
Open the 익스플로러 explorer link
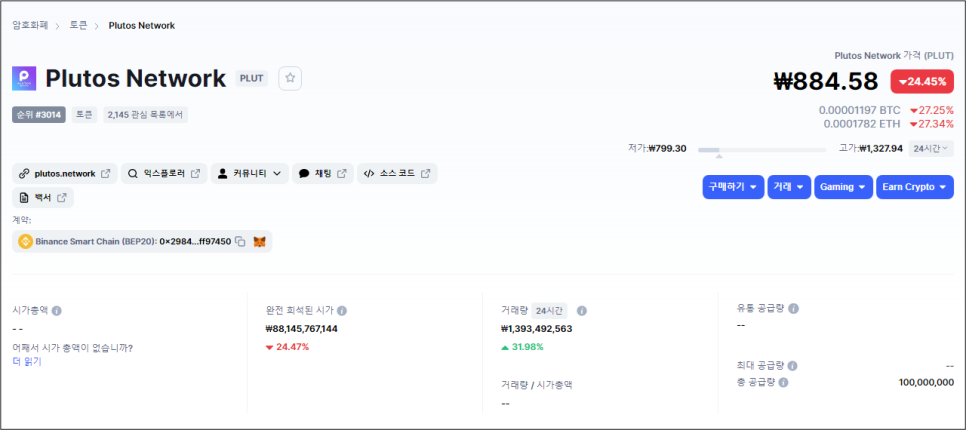(163, 174)
